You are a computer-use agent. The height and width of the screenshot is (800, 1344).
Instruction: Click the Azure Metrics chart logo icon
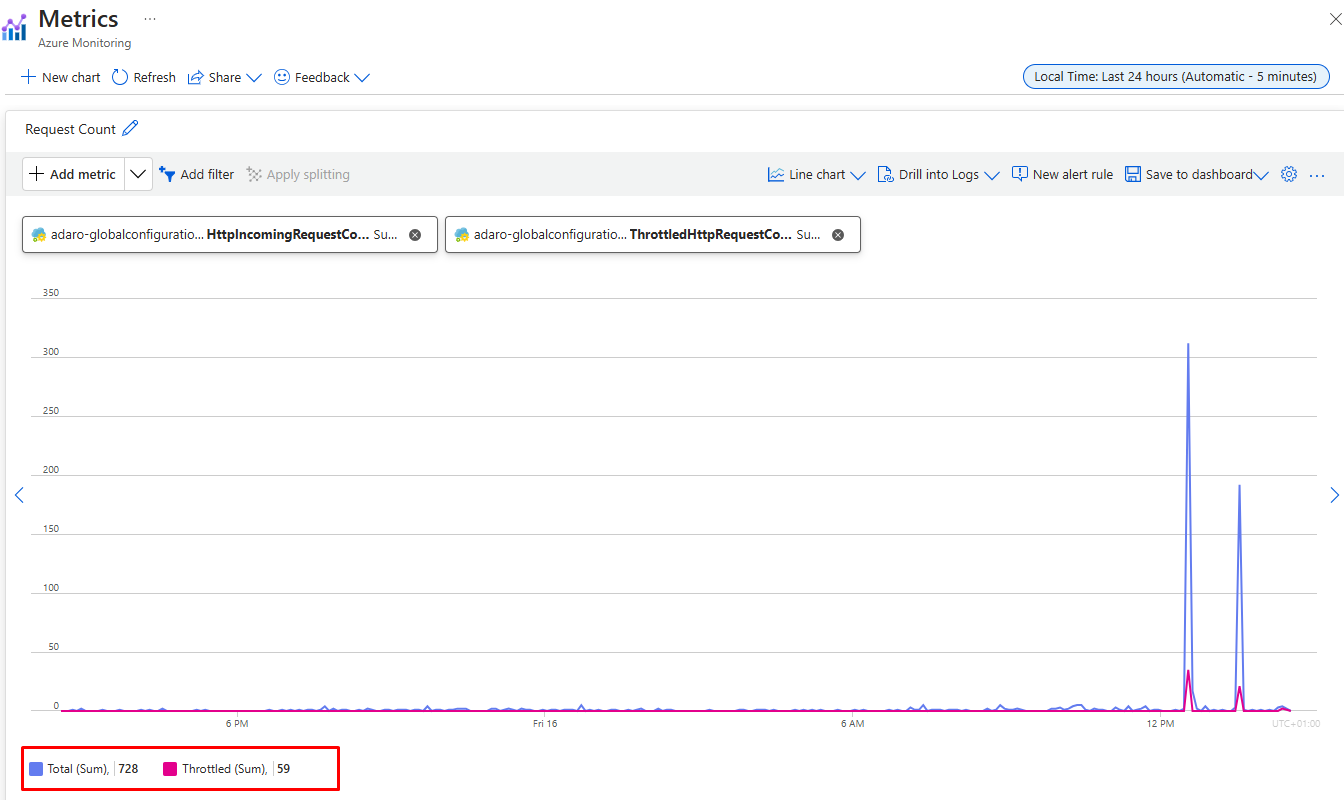(14, 27)
